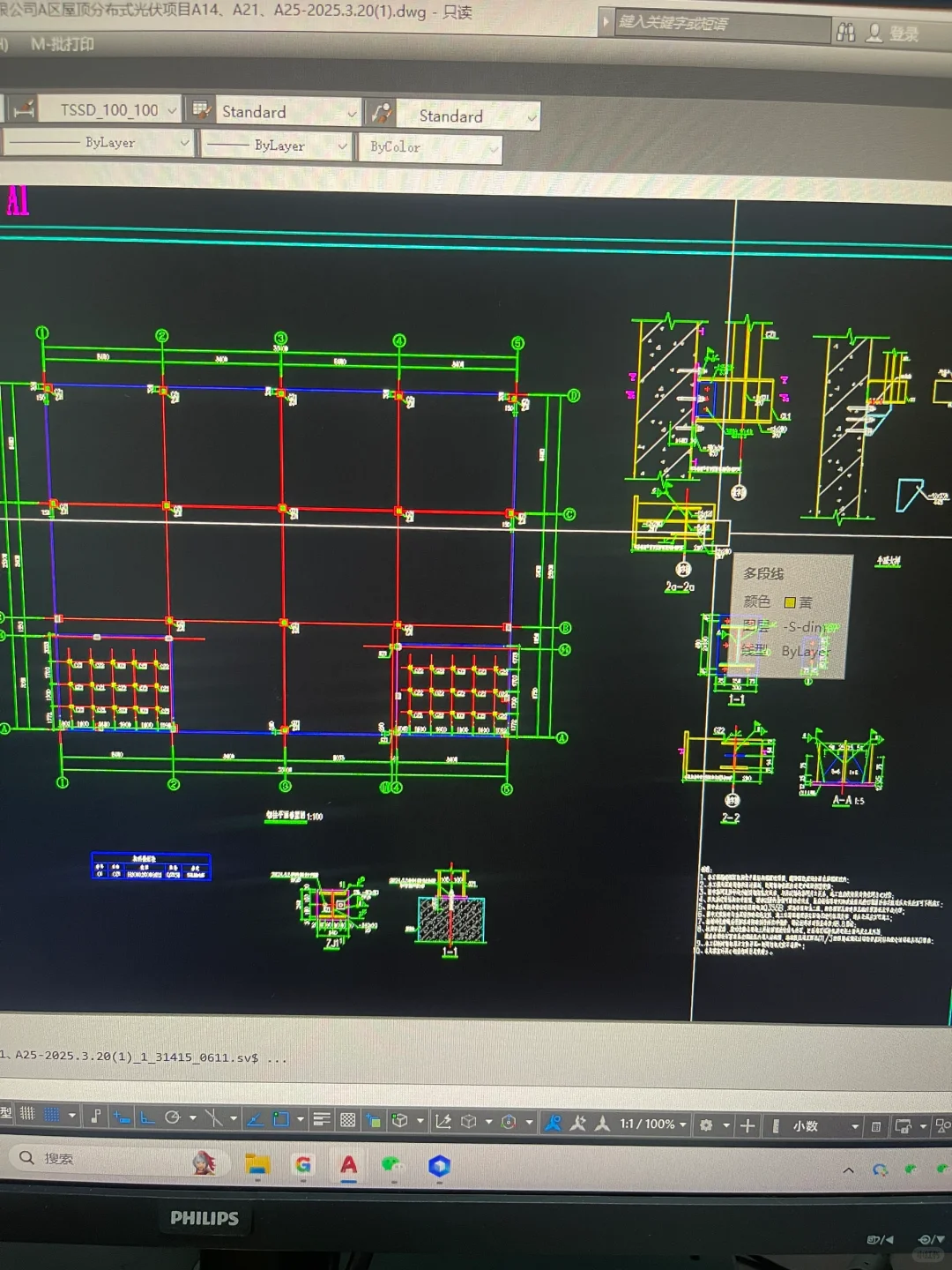This screenshot has width=952, height=1270.
Task: Open units dropdown showing 小数
Action: click(x=816, y=1126)
